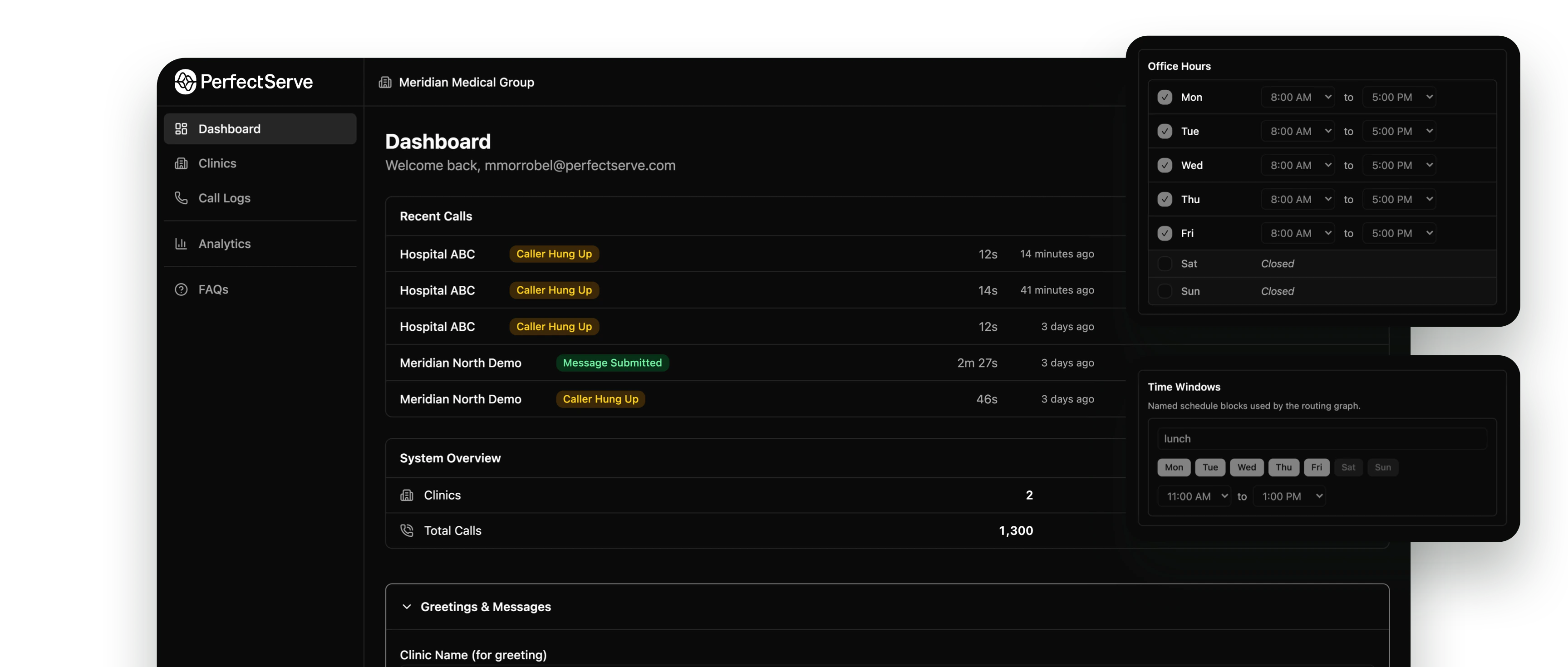Screen dimensions: 1568x667
Task: Uncheck Tuesday in Office Hours
Action: [x=1165, y=132]
